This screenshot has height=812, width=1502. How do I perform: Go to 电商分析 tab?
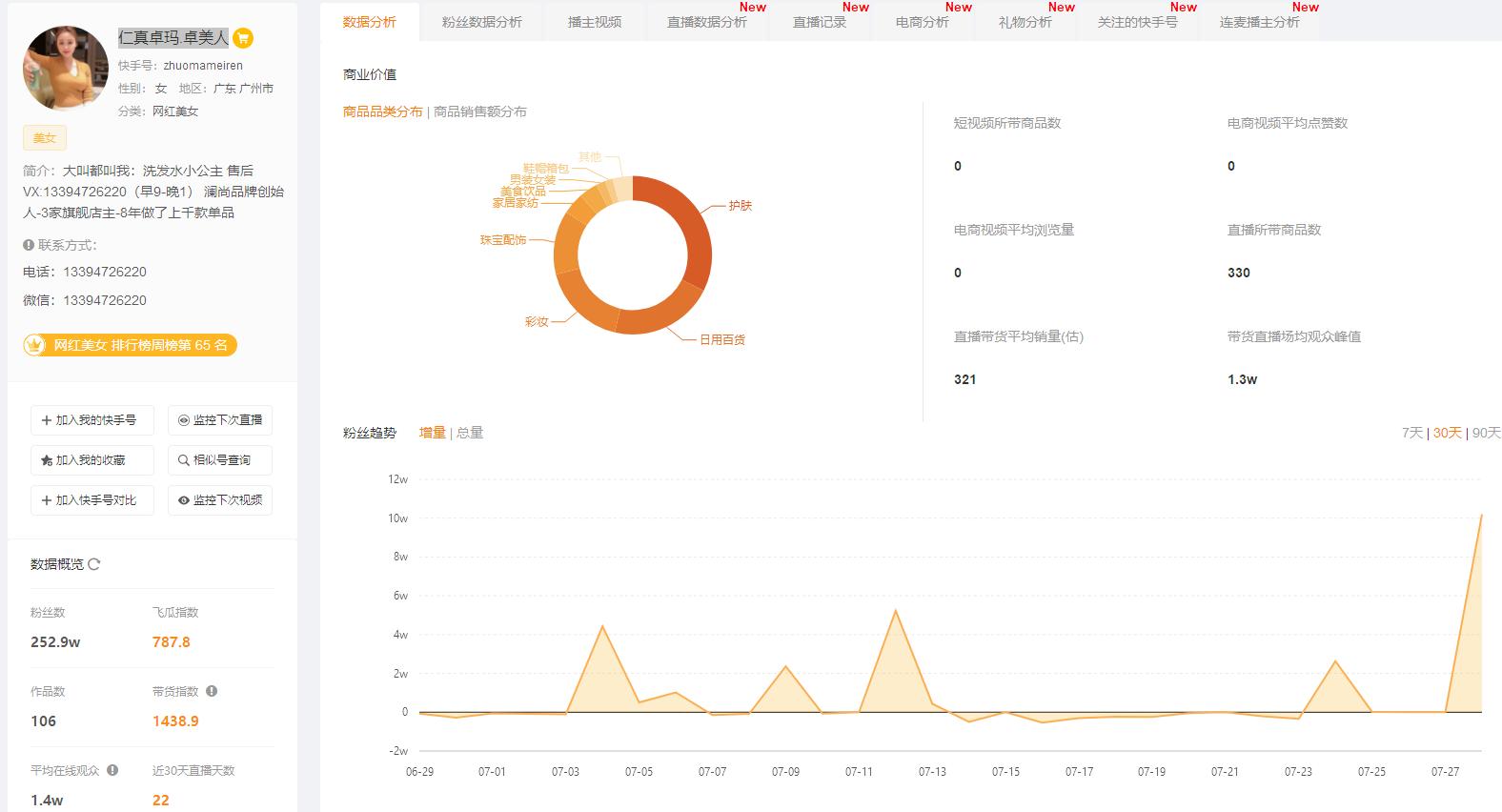(922, 22)
